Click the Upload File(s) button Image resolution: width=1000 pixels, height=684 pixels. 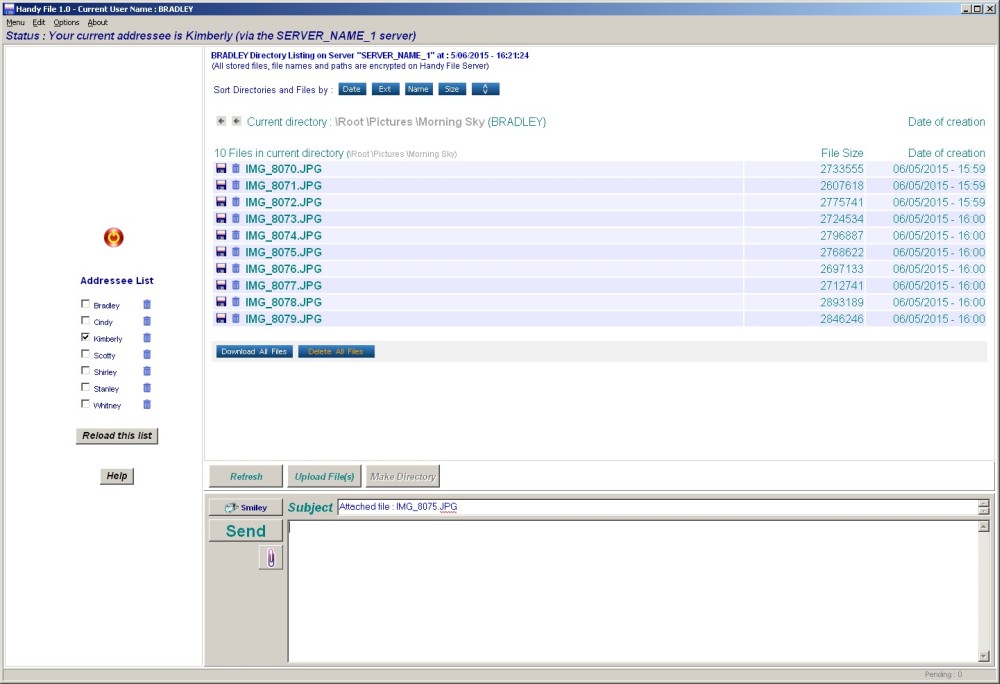(325, 476)
